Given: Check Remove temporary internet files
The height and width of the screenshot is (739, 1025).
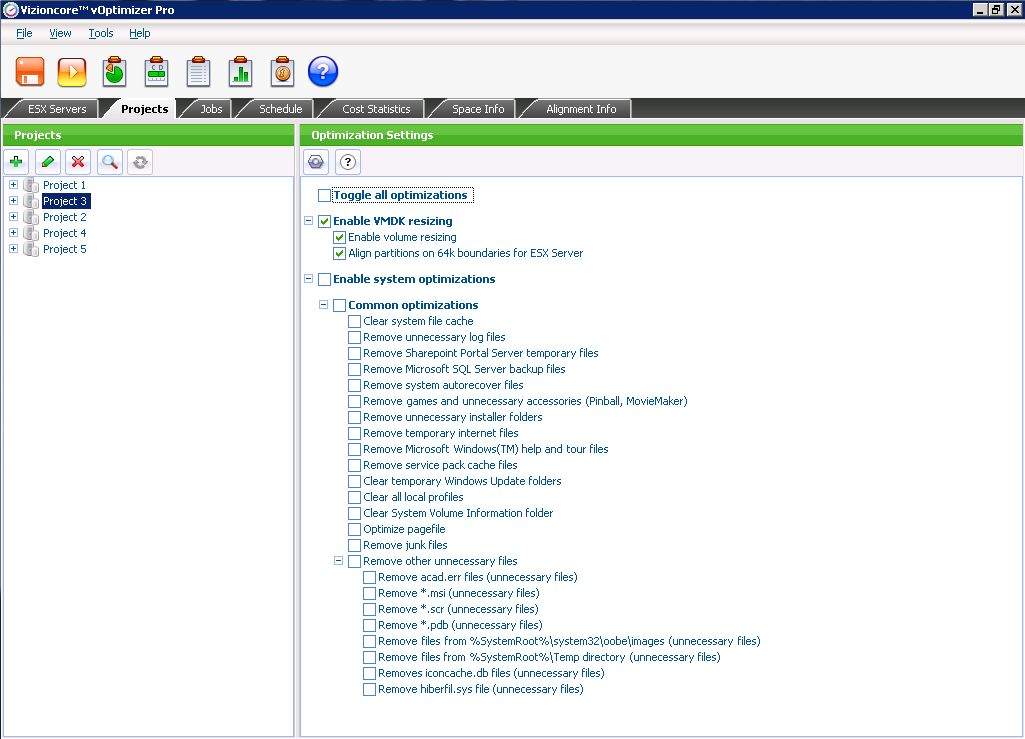Looking at the screenshot, I should tap(354, 434).
